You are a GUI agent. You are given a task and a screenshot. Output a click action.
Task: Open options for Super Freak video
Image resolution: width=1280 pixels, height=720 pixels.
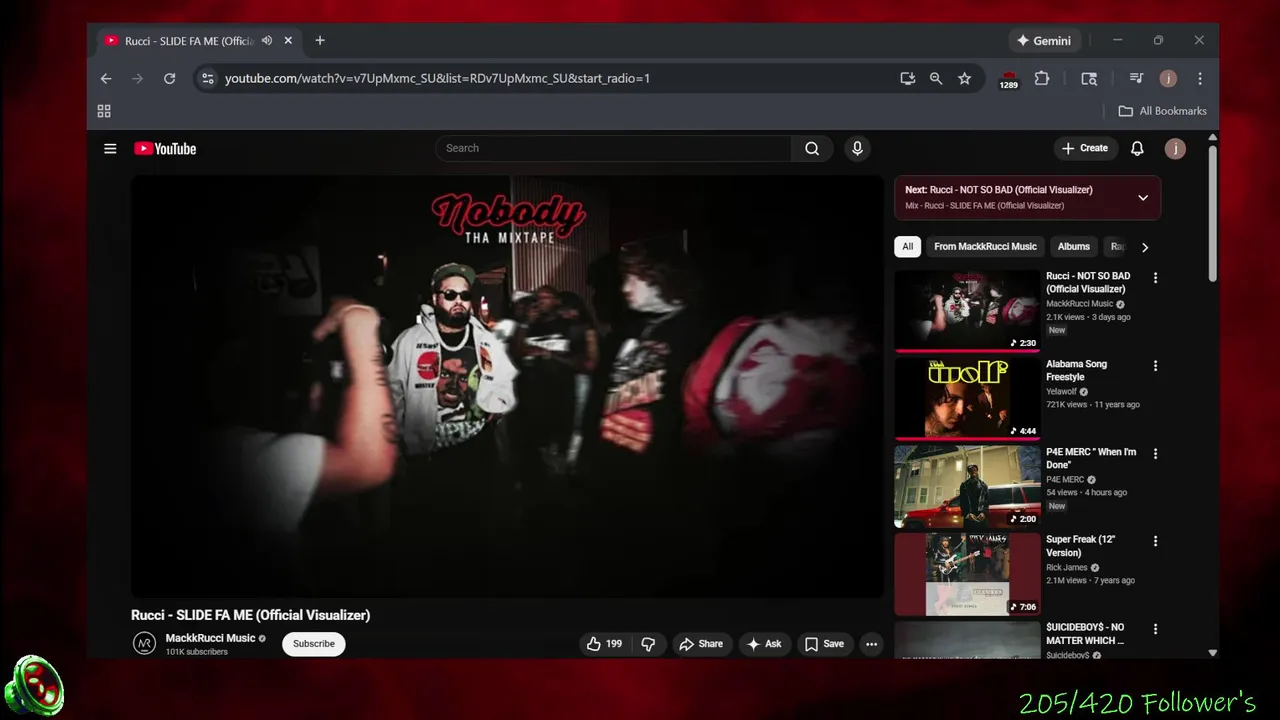pos(1155,541)
